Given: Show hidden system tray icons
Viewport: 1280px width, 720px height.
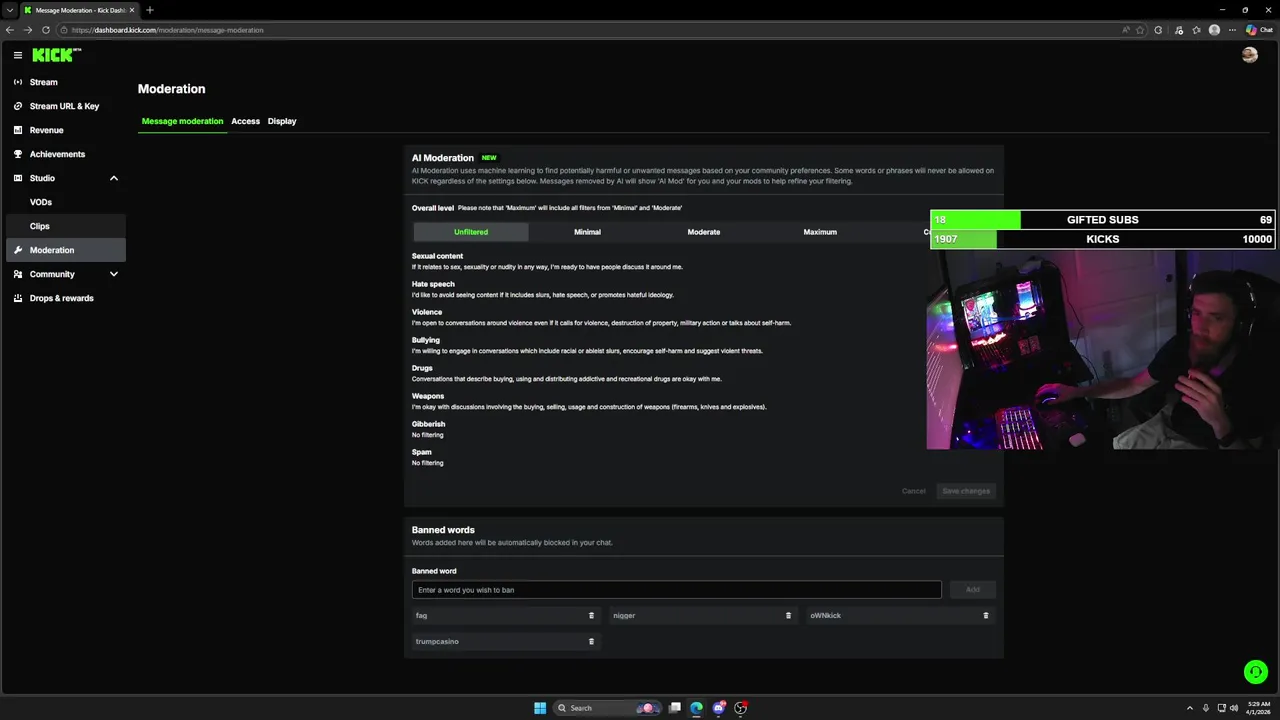Looking at the screenshot, I should point(1189,708).
